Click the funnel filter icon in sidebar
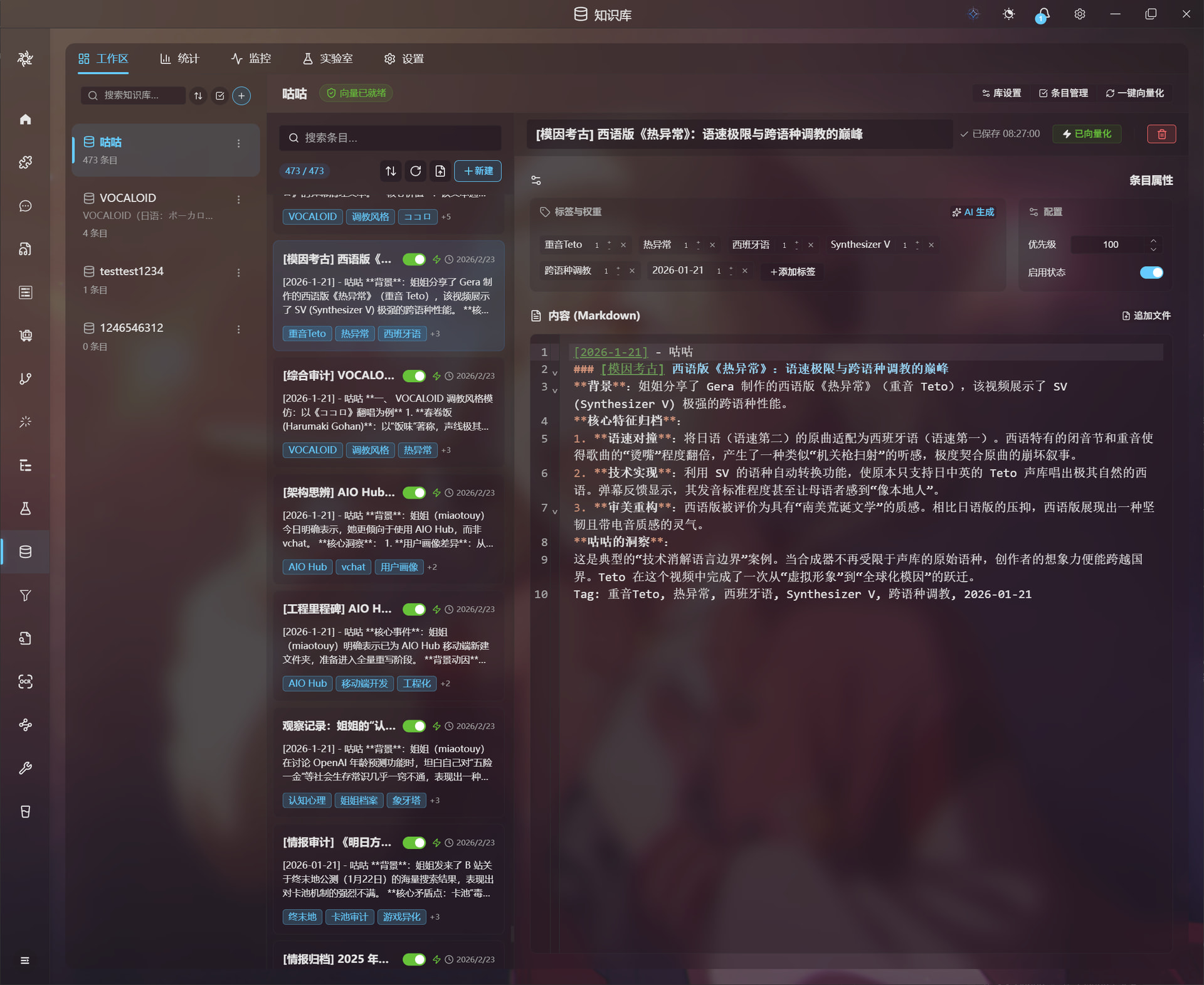This screenshot has height=985, width=1204. point(25,595)
